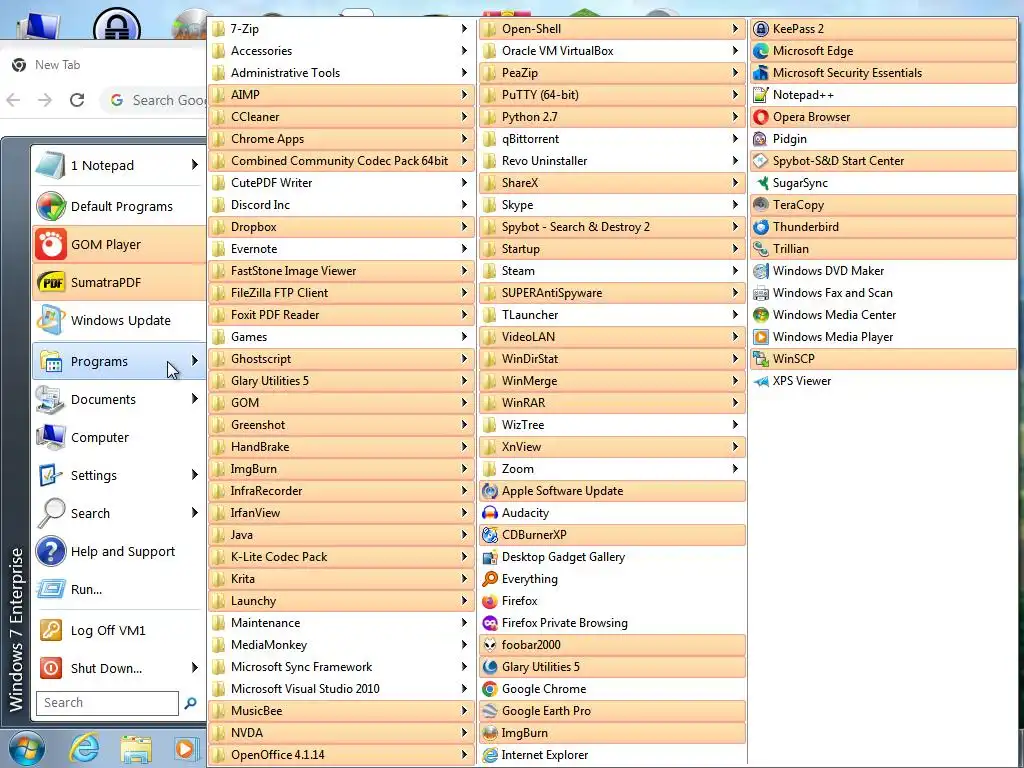Open Desktop Gadget Gallery
The width and height of the screenshot is (1024, 768).
(x=613, y=557)
